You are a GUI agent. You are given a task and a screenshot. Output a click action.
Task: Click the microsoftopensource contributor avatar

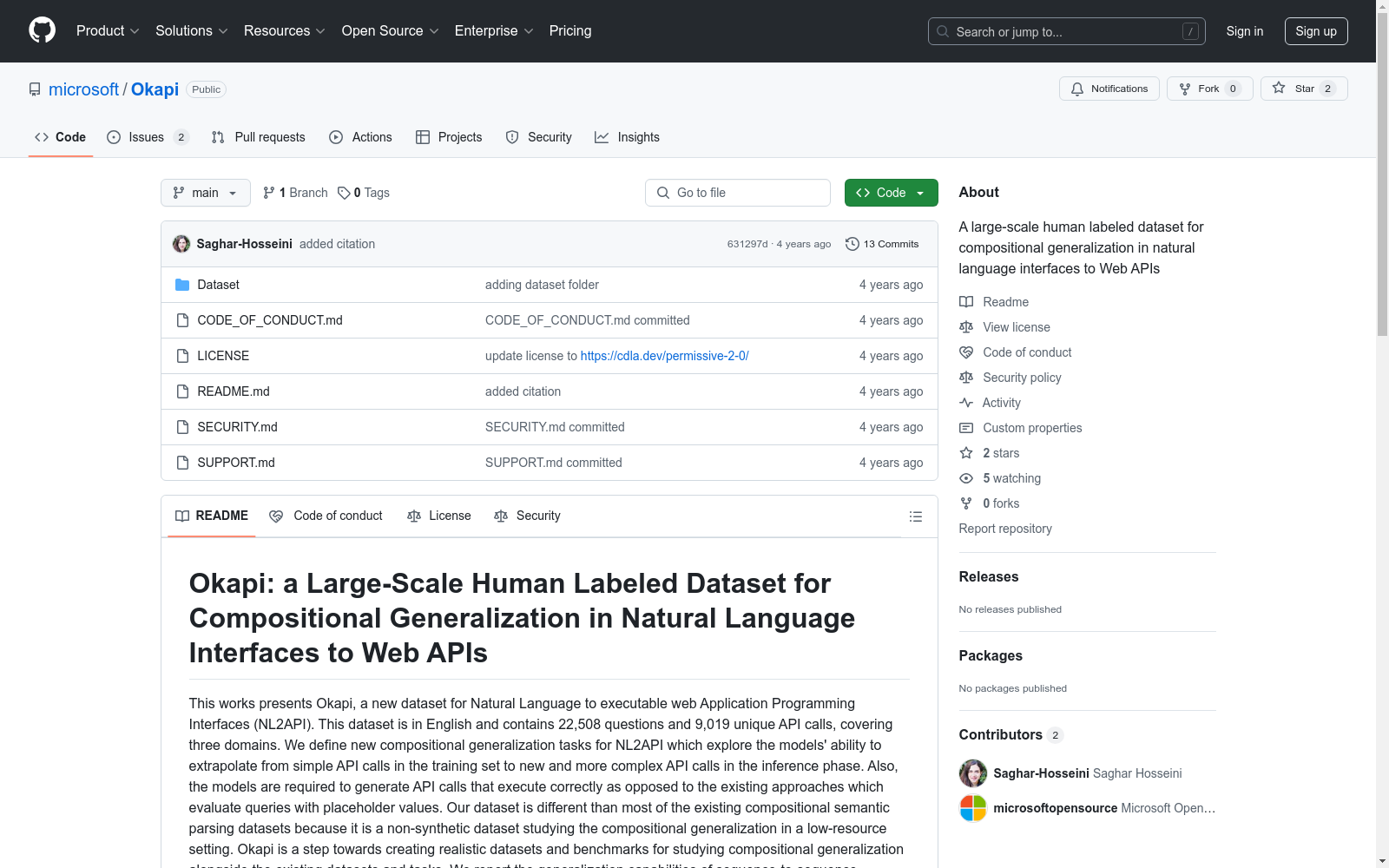(x=973, y=808)
